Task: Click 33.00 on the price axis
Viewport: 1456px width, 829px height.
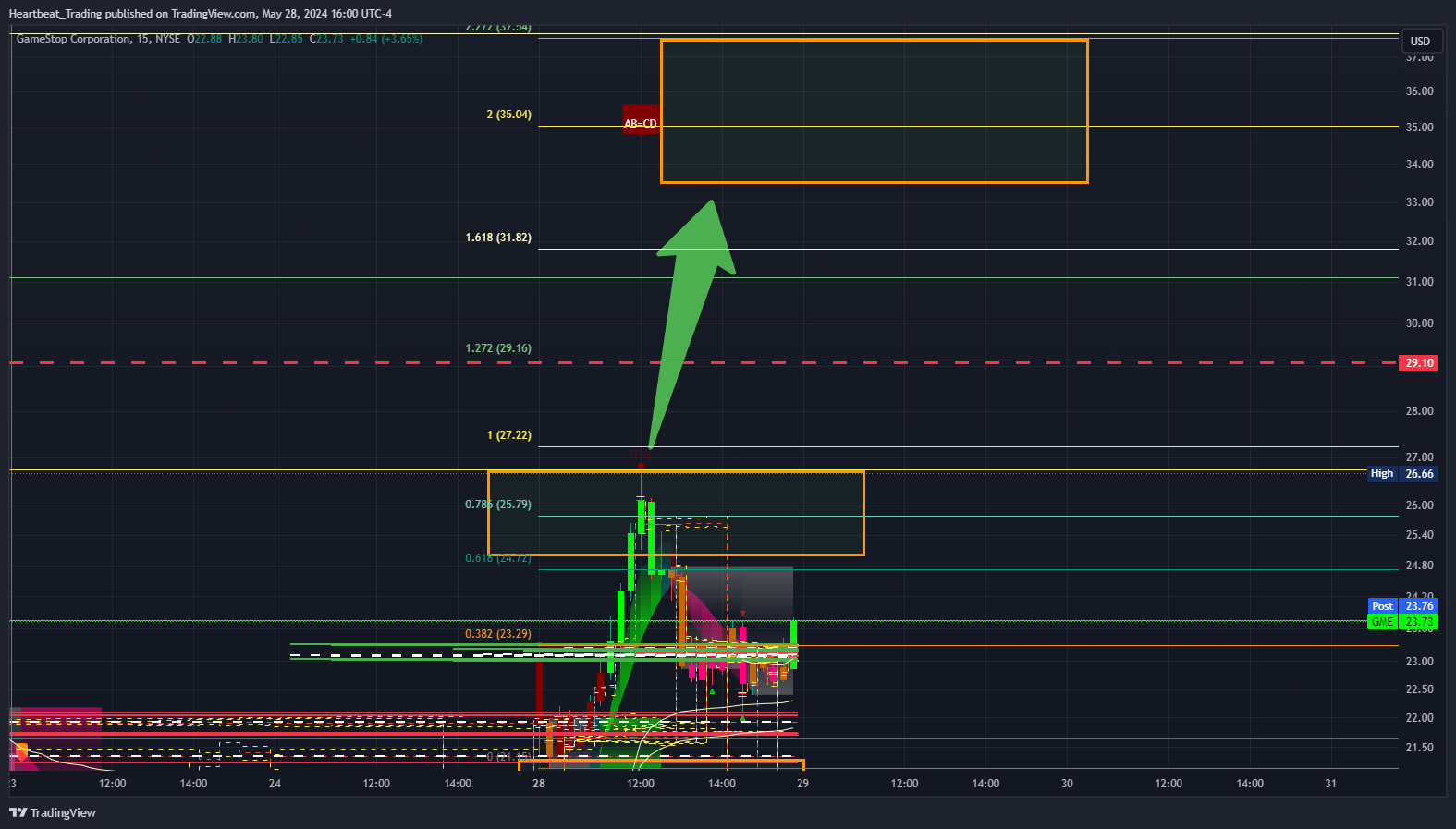Action: [1419, 202]
